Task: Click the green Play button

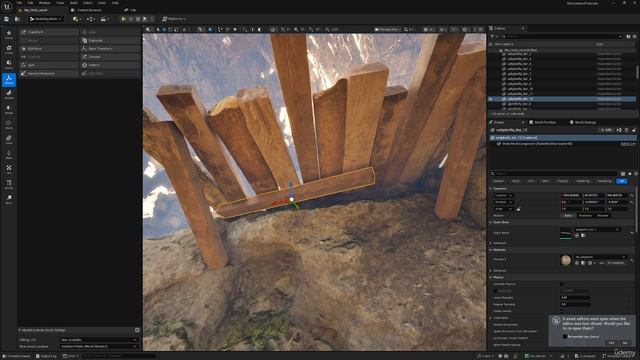Action: click(x=123, y=19)
